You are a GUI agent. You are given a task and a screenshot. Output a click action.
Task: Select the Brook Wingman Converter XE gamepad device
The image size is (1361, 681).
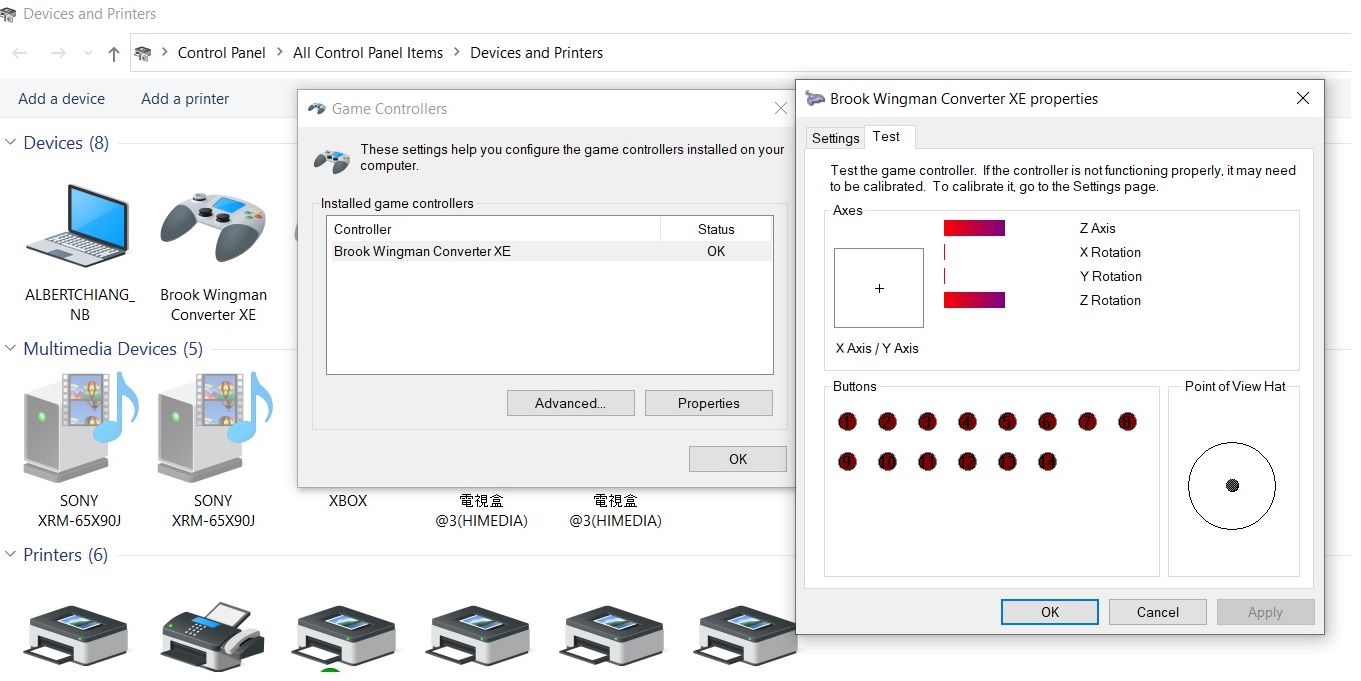point(213,227)
